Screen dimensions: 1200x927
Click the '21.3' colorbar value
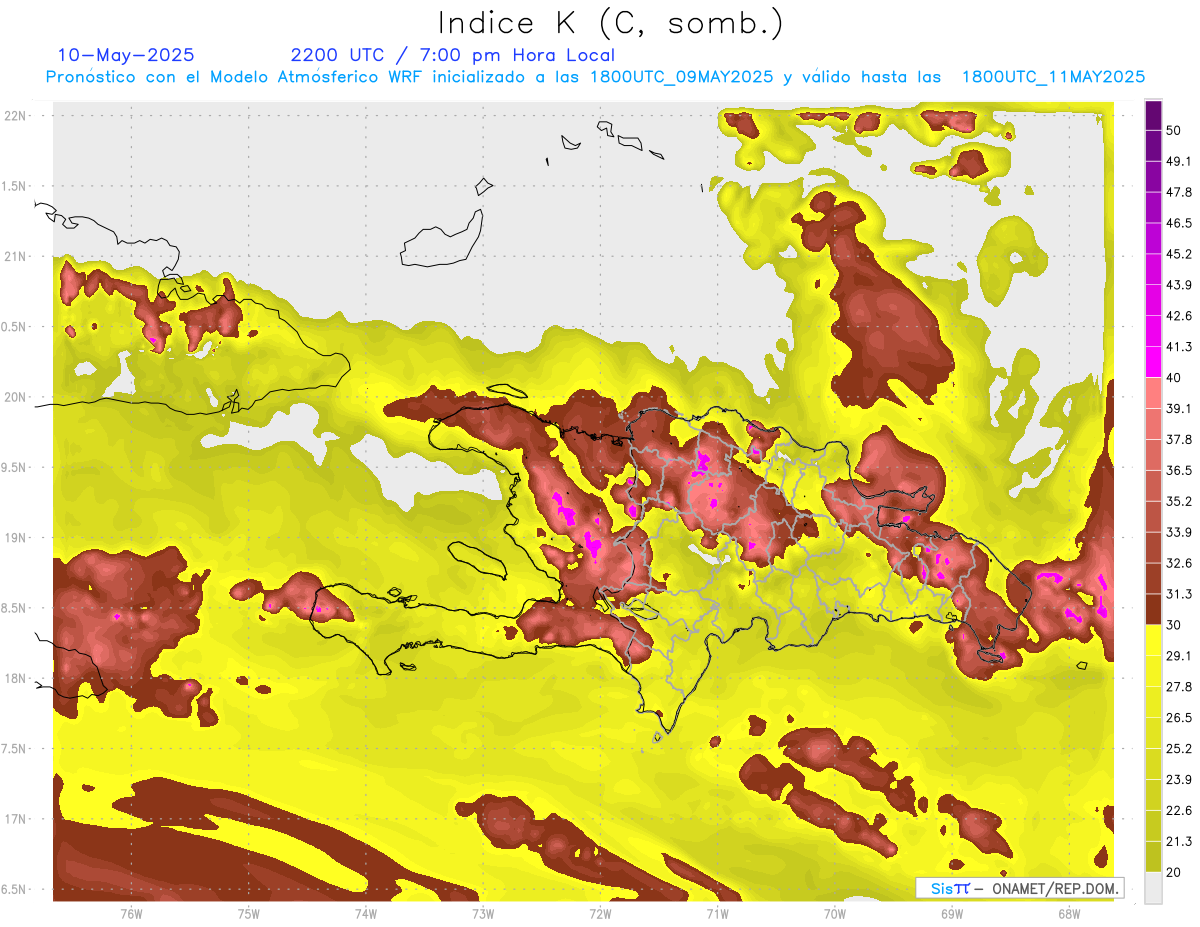1178,842
